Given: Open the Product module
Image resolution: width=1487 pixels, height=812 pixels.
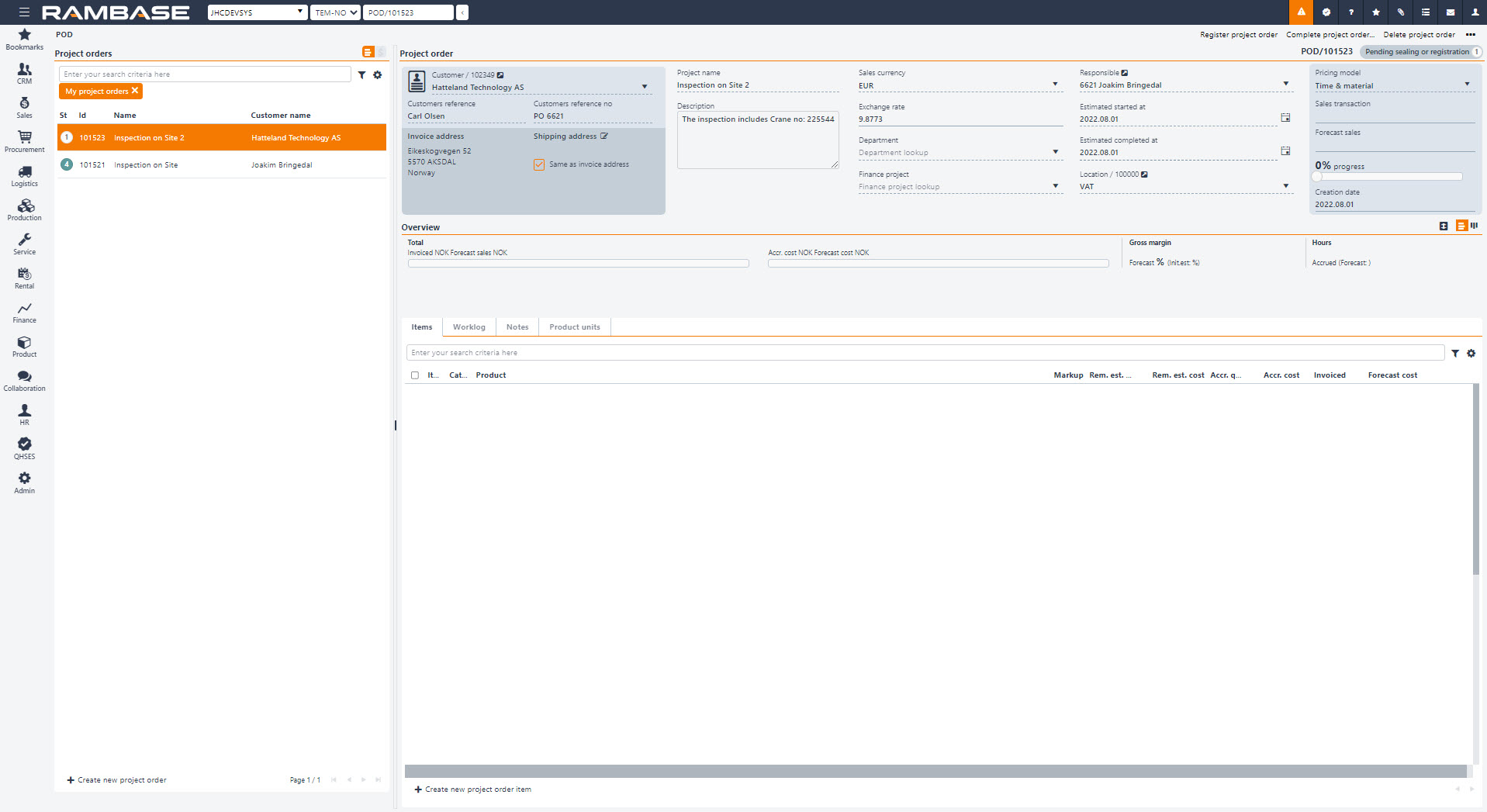Looking at the screenshot, I should (x=25, y=347).
